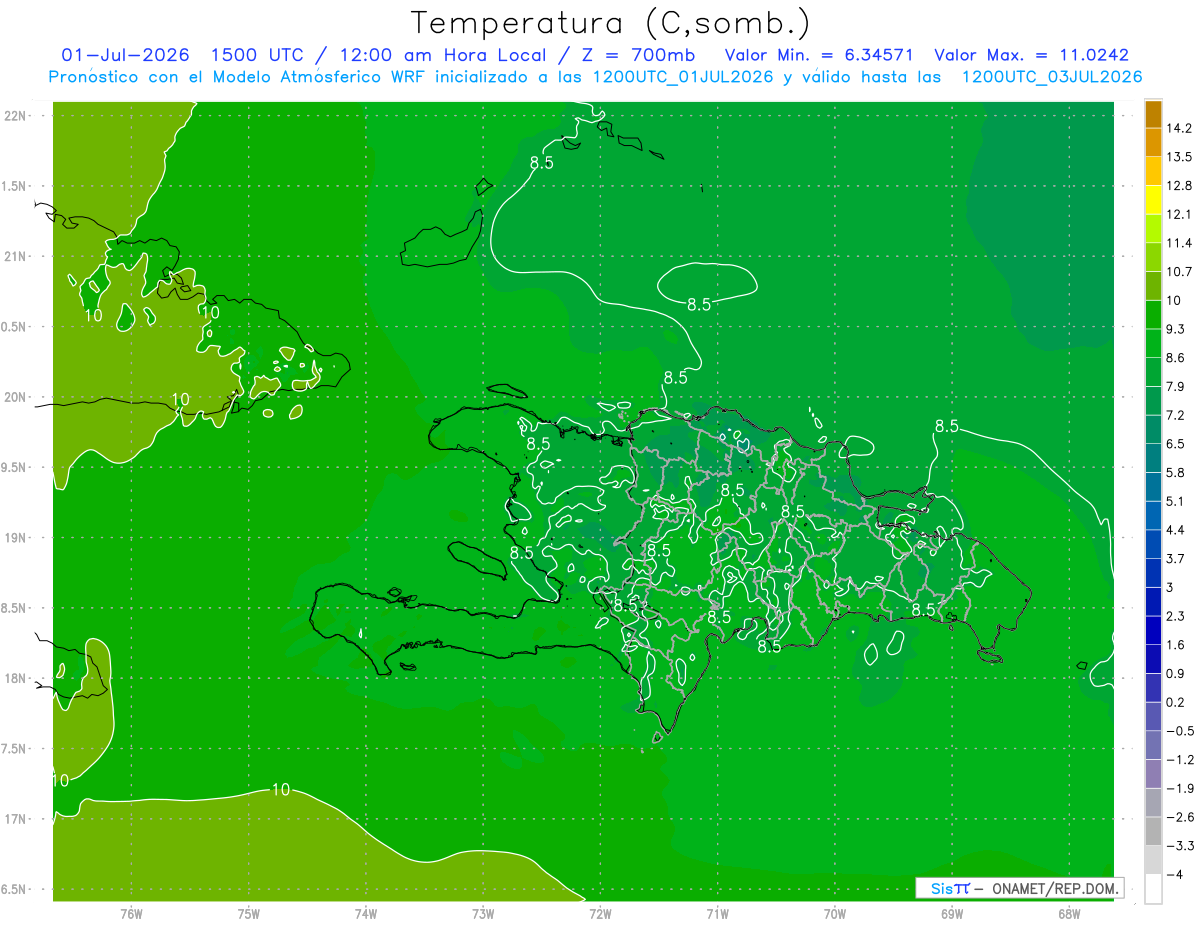Viewport: 1200px width, 927px height.
Task: Click the '22N' latitude tick label
Action: (16, 116)
